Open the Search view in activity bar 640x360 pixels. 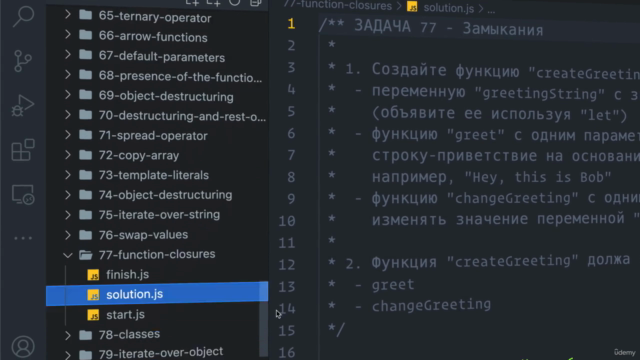pos(23,16)
